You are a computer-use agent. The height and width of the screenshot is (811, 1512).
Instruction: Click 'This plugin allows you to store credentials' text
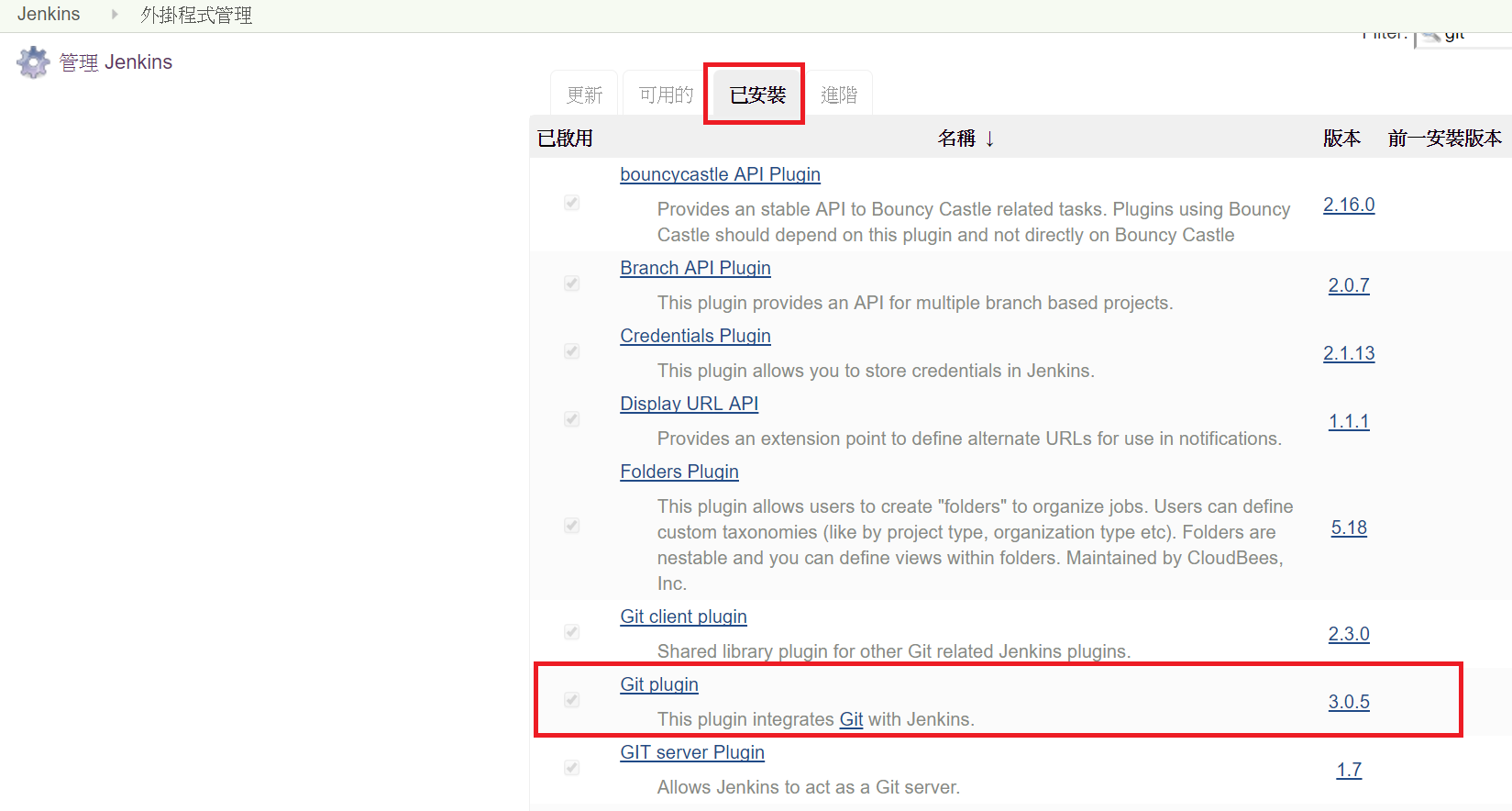(x=876, y=371)
